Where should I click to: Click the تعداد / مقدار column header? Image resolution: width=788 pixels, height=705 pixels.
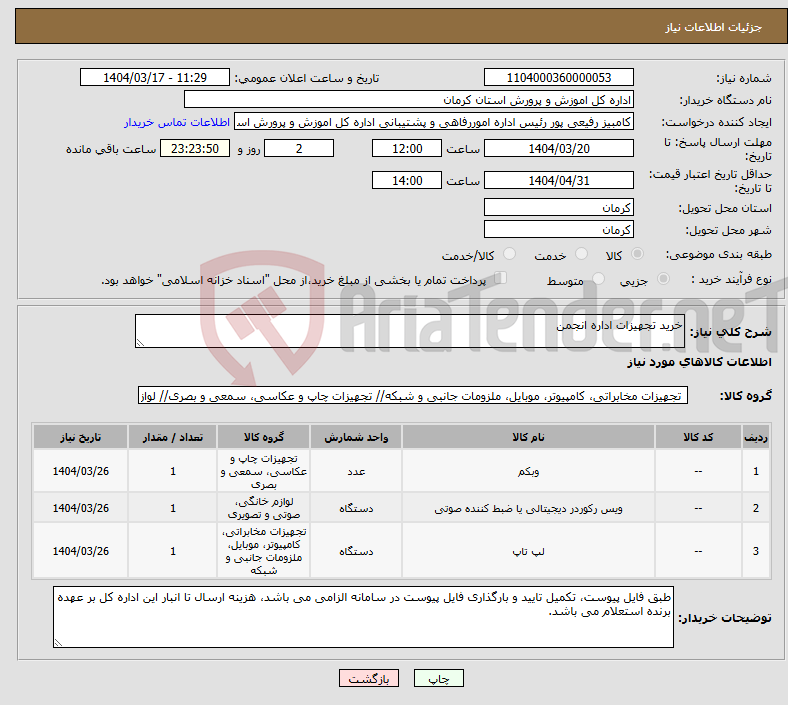(x=173, y=437)
